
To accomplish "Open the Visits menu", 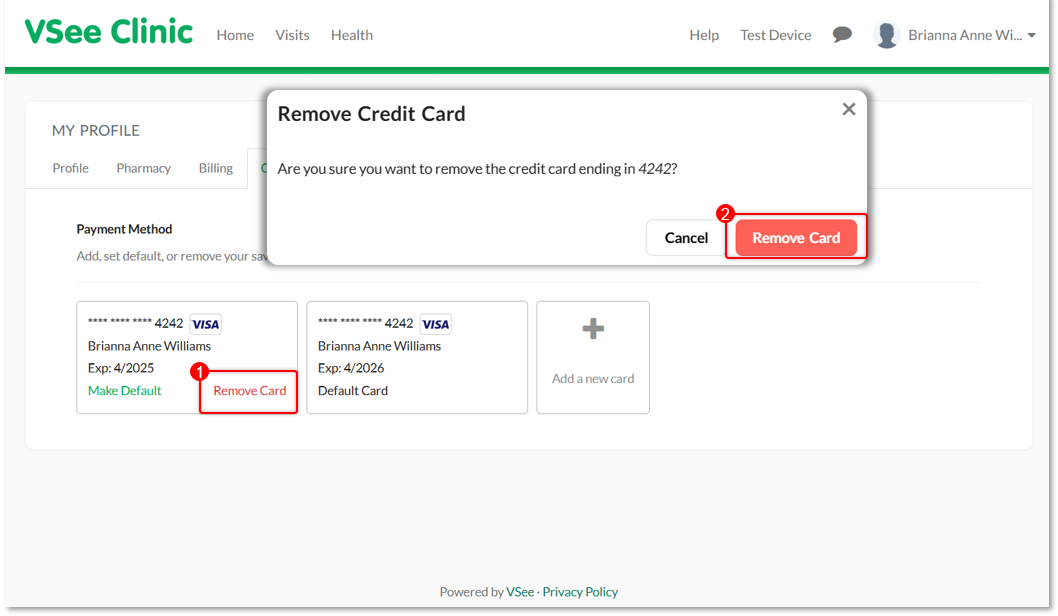I will coord(292,35).
